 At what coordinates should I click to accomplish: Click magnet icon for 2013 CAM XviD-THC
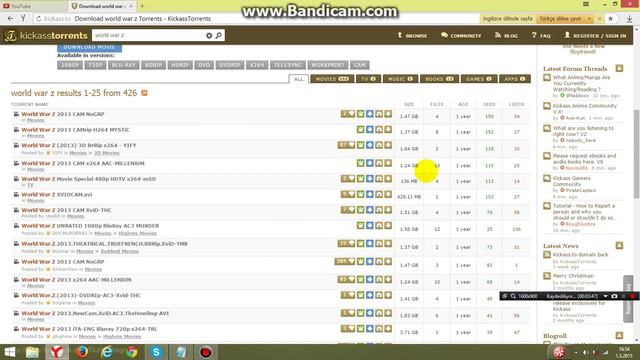tap(379, 210)
